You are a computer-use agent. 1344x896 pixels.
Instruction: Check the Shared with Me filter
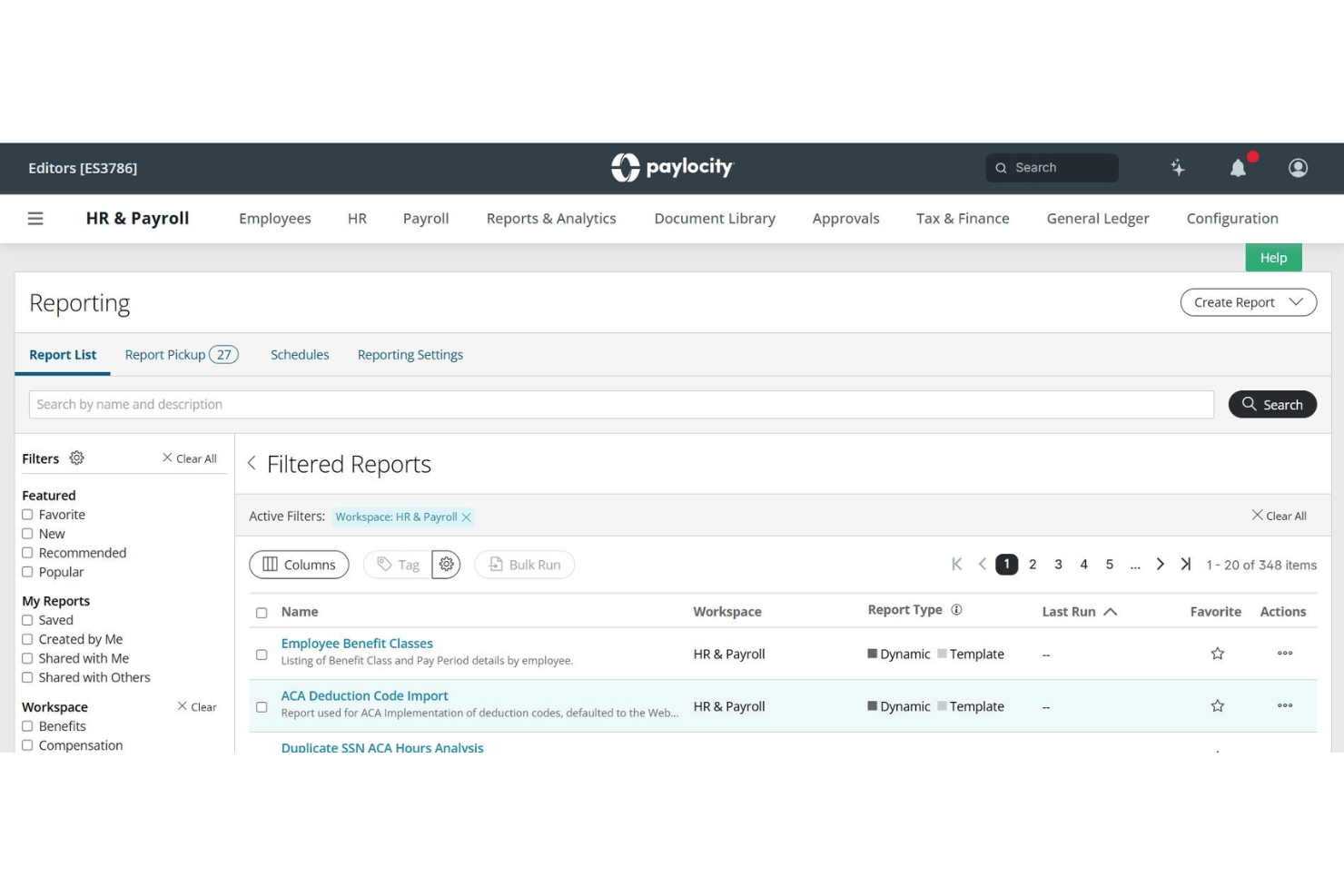click(27, 658)
